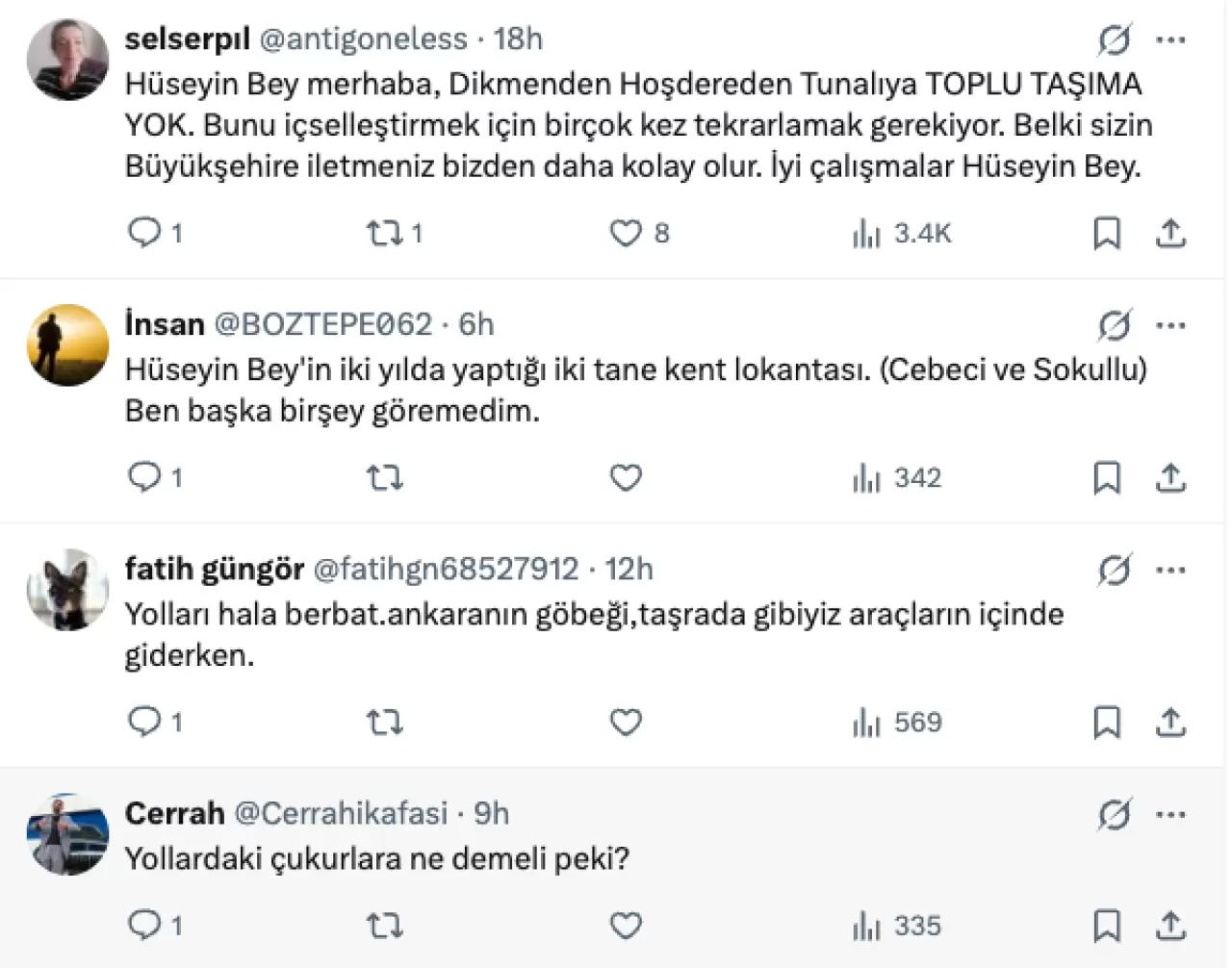
Task: Share İnsan's tweet about kent lokantası
Action: coord(1170,477)
